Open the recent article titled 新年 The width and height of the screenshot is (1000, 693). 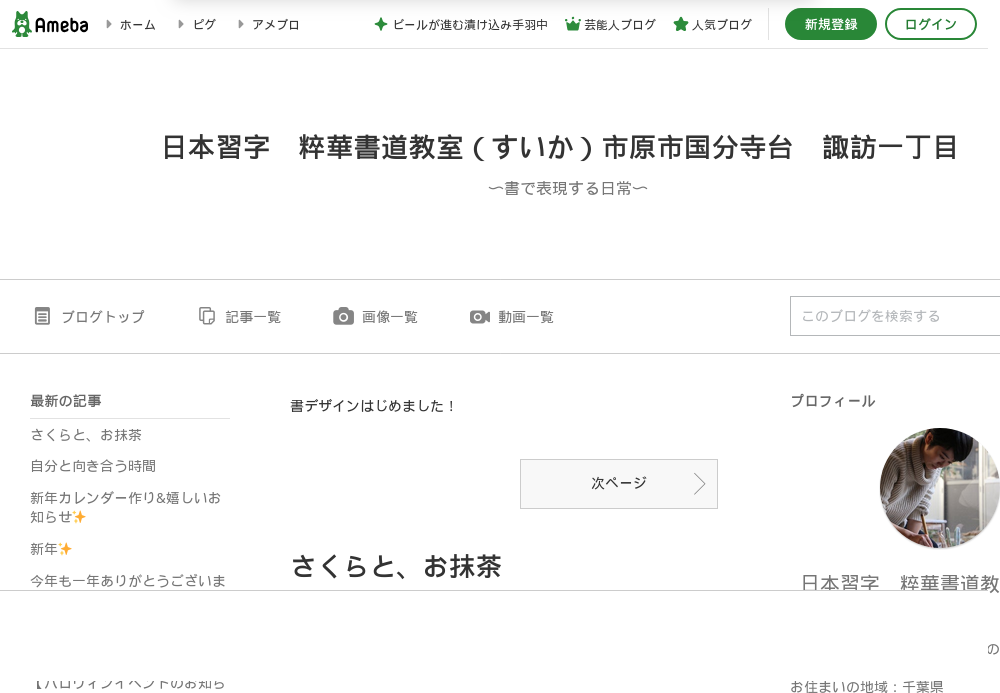(51, 549)
